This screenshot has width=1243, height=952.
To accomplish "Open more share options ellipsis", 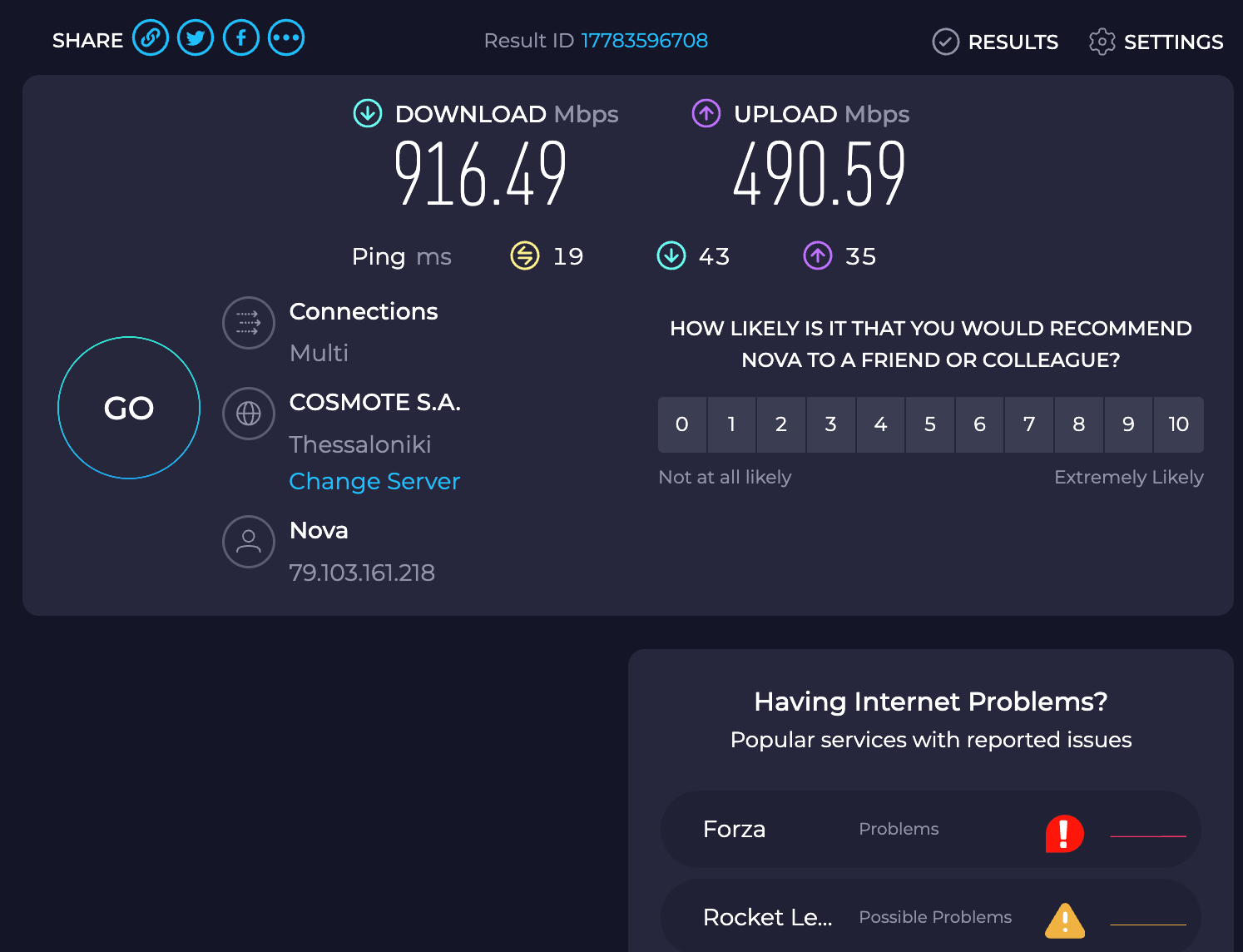I will [x=286, y=38].
